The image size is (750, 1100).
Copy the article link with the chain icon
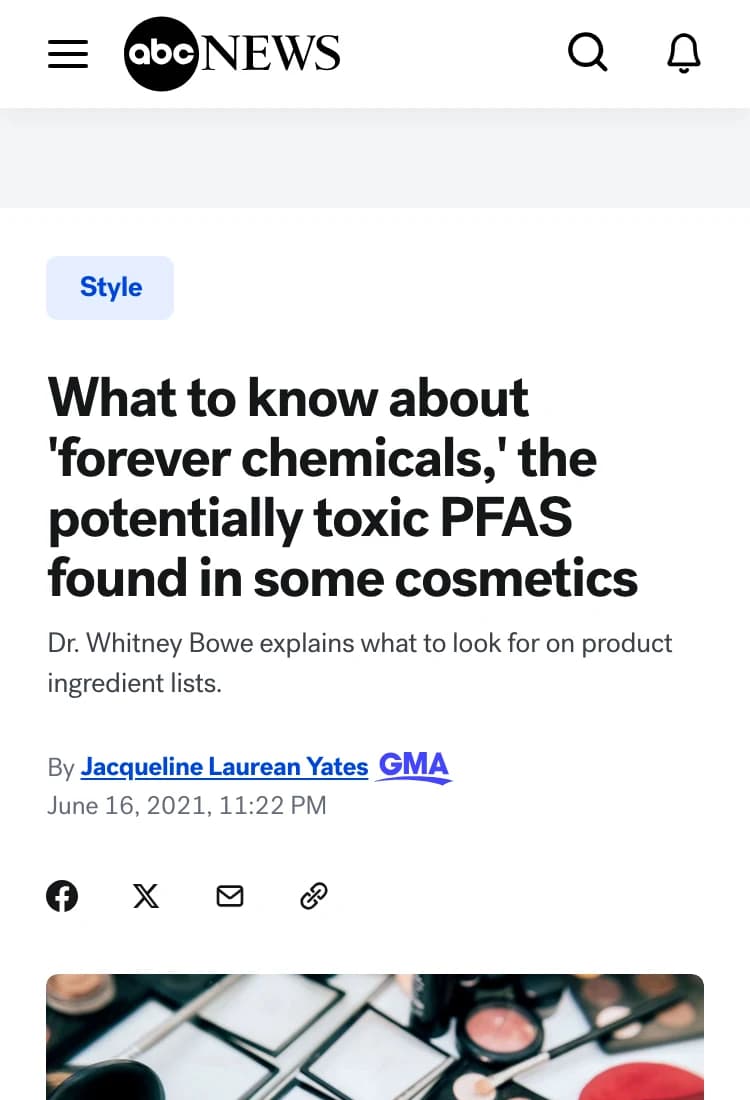313,895
